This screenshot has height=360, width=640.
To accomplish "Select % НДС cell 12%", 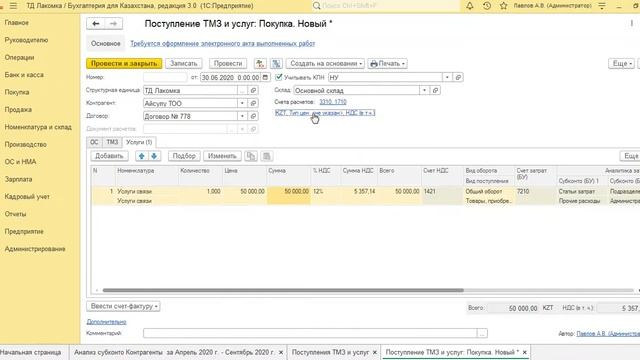I will tap(325, 191).
